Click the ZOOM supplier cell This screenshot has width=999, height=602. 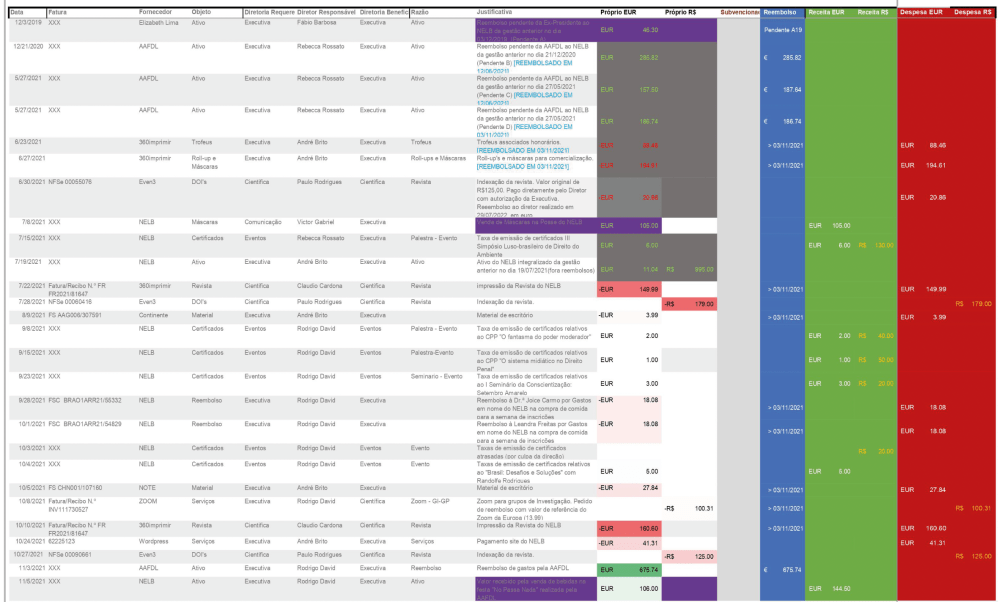tap(148, 500)
